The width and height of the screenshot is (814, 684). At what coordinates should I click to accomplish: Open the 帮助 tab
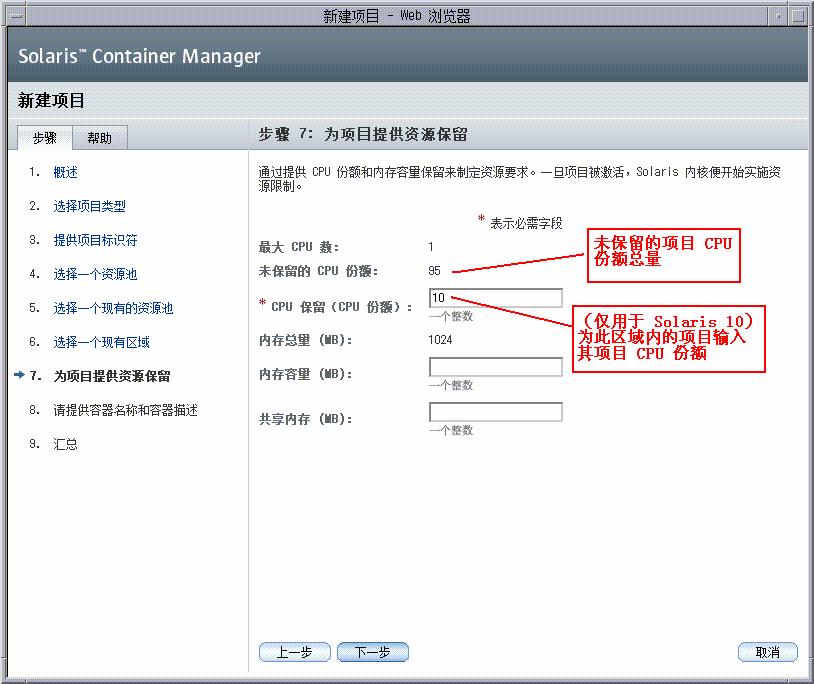[100, 138]
